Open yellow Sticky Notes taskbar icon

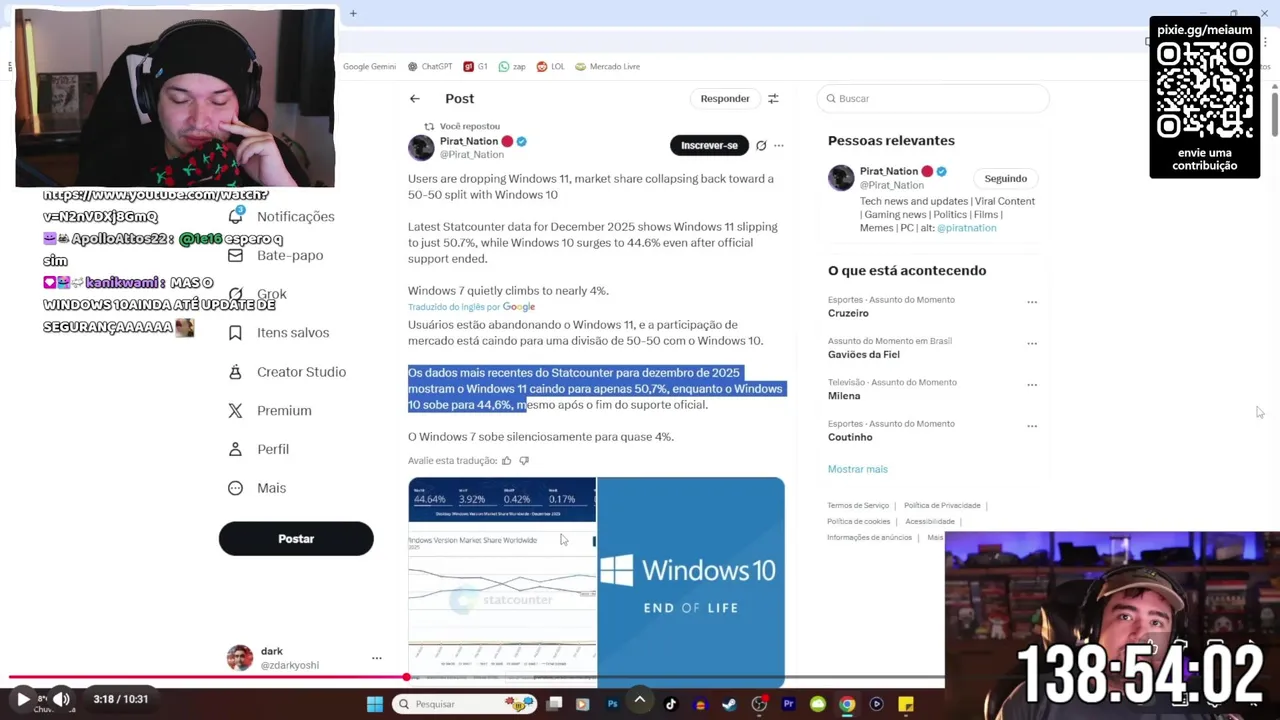pos(906,704)
